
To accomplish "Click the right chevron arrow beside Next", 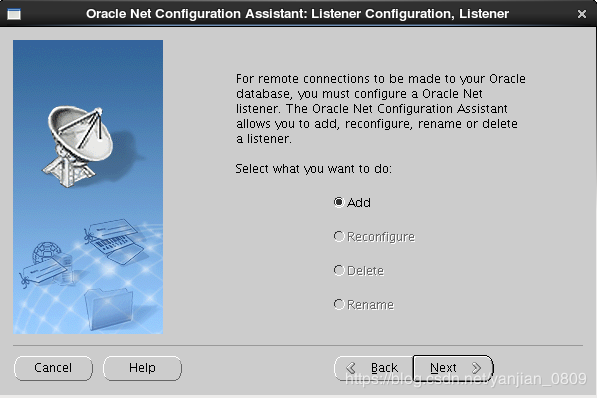I will click(476, 368).
